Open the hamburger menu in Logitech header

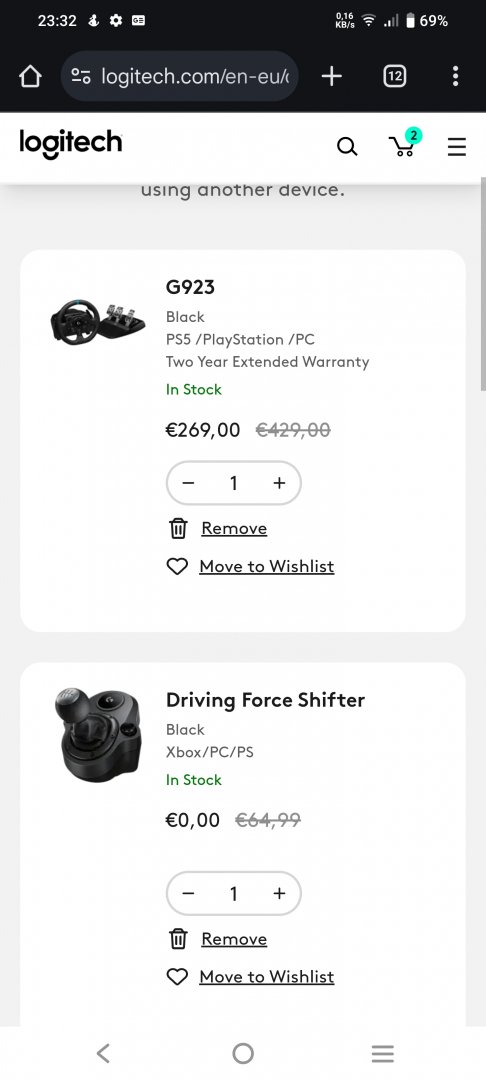[x=456, y=147]
